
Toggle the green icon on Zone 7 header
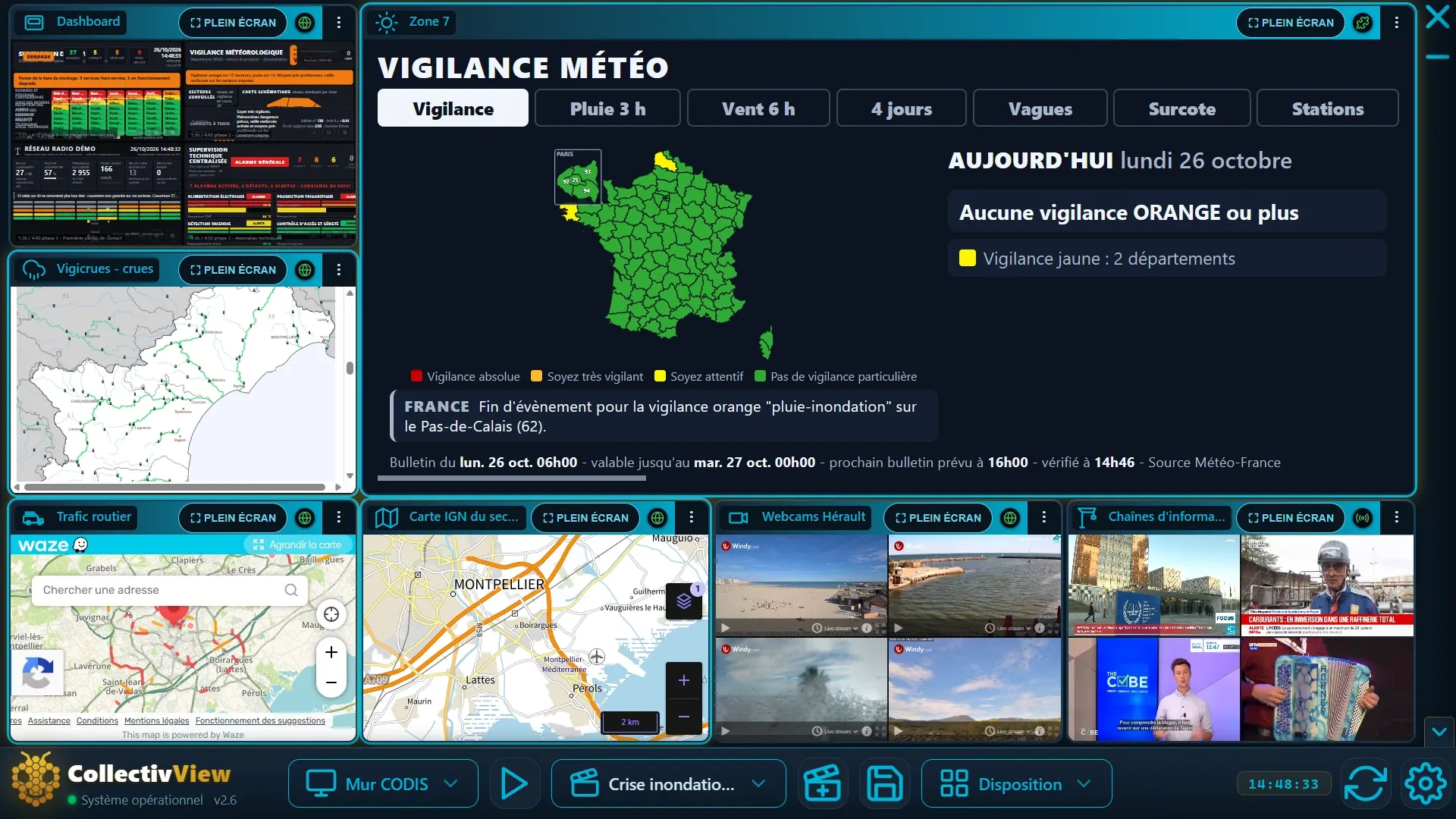[x=1363, y=23]
